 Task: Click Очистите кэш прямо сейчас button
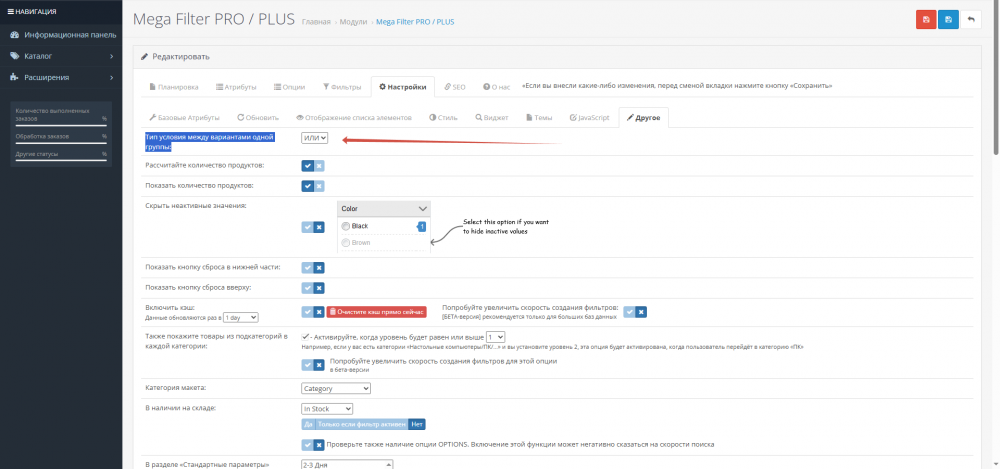(376, 312)
